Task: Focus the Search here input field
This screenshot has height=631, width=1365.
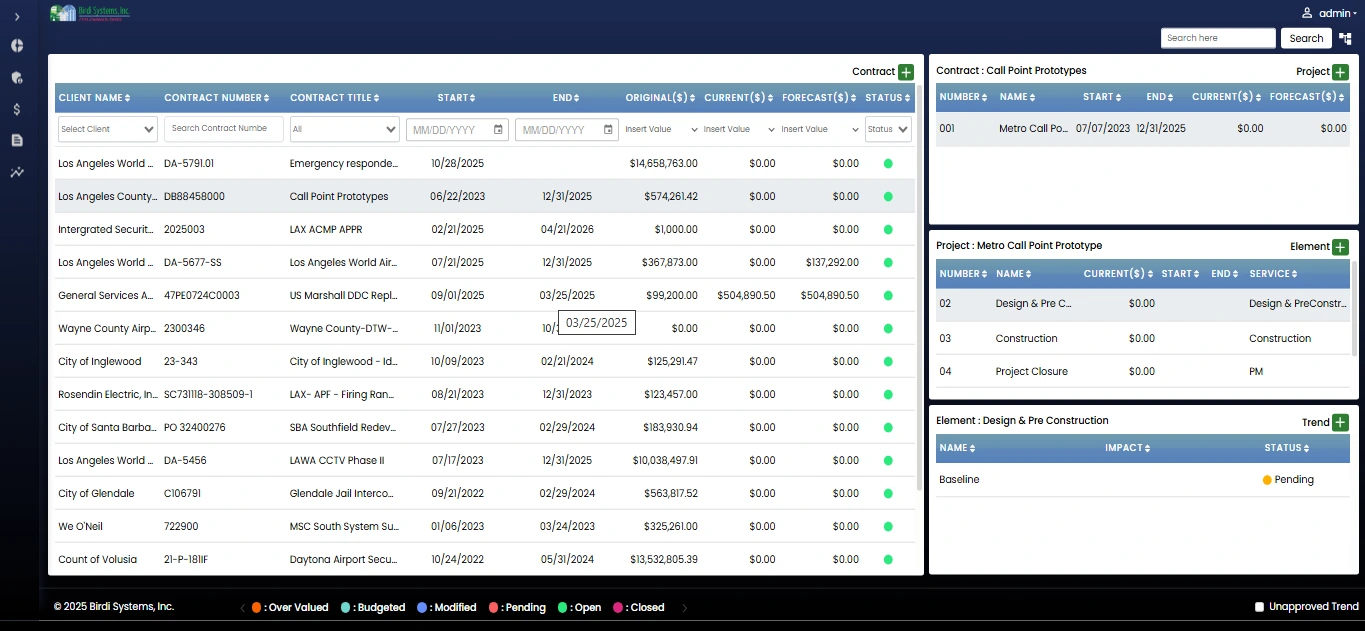Action: tap(1218, 38)
